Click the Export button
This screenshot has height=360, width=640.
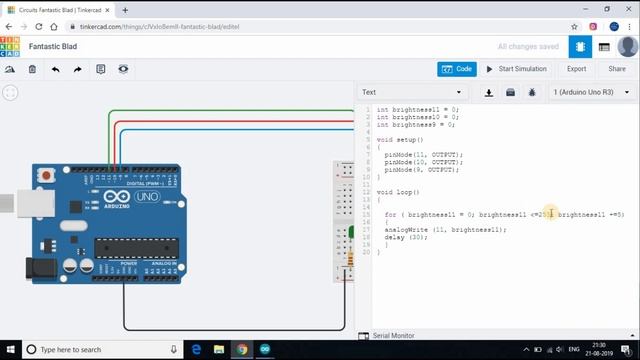[x=576, y=69]
